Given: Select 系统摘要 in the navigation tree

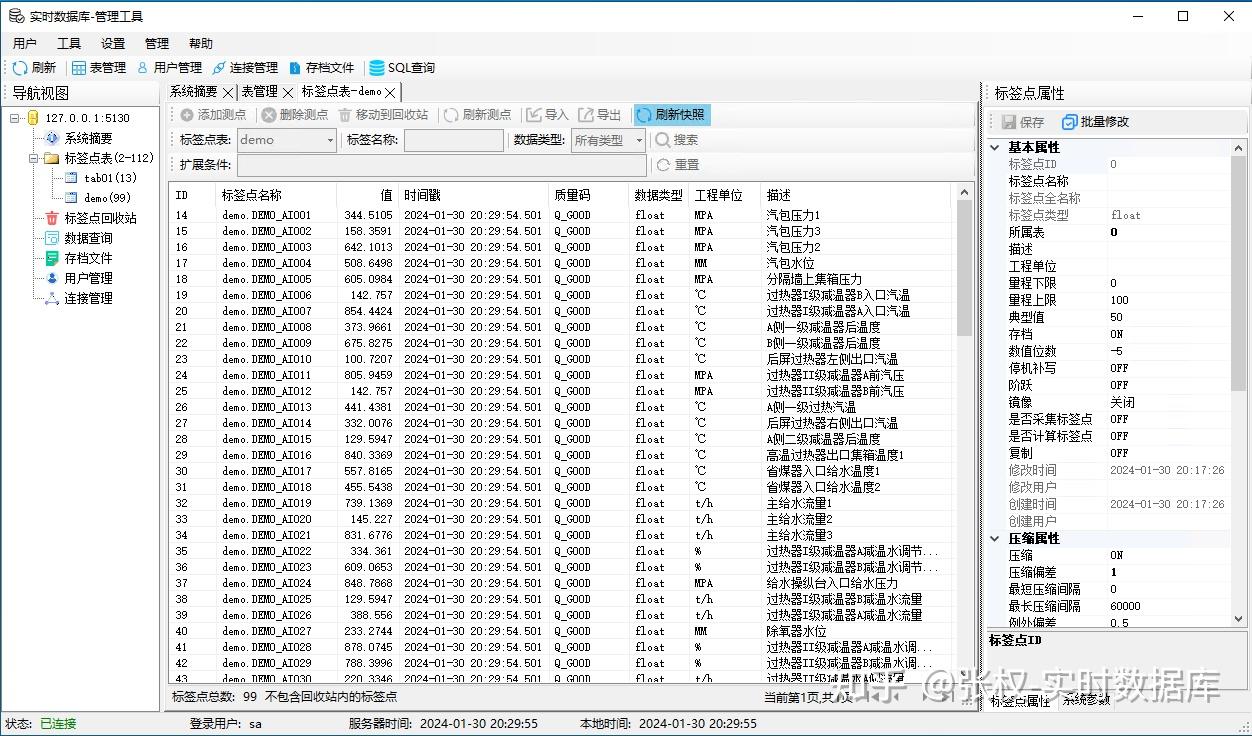Looking at the screenshot, I should pos(88,138).
